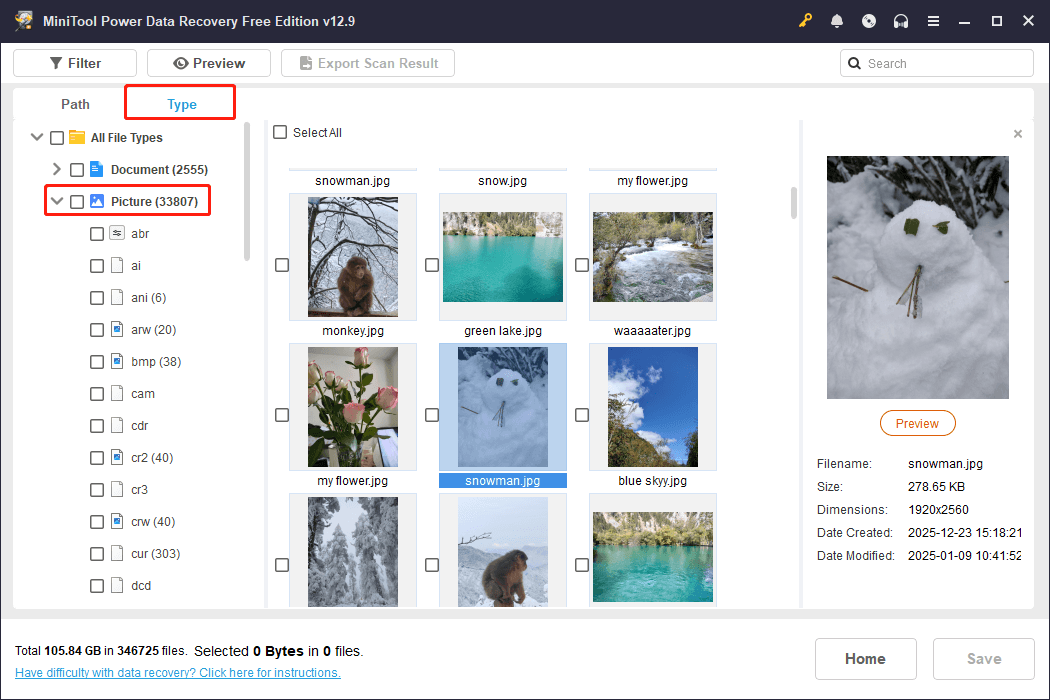Switch to the Path tab
This screenshot has width=1050, height=700.
75,104
